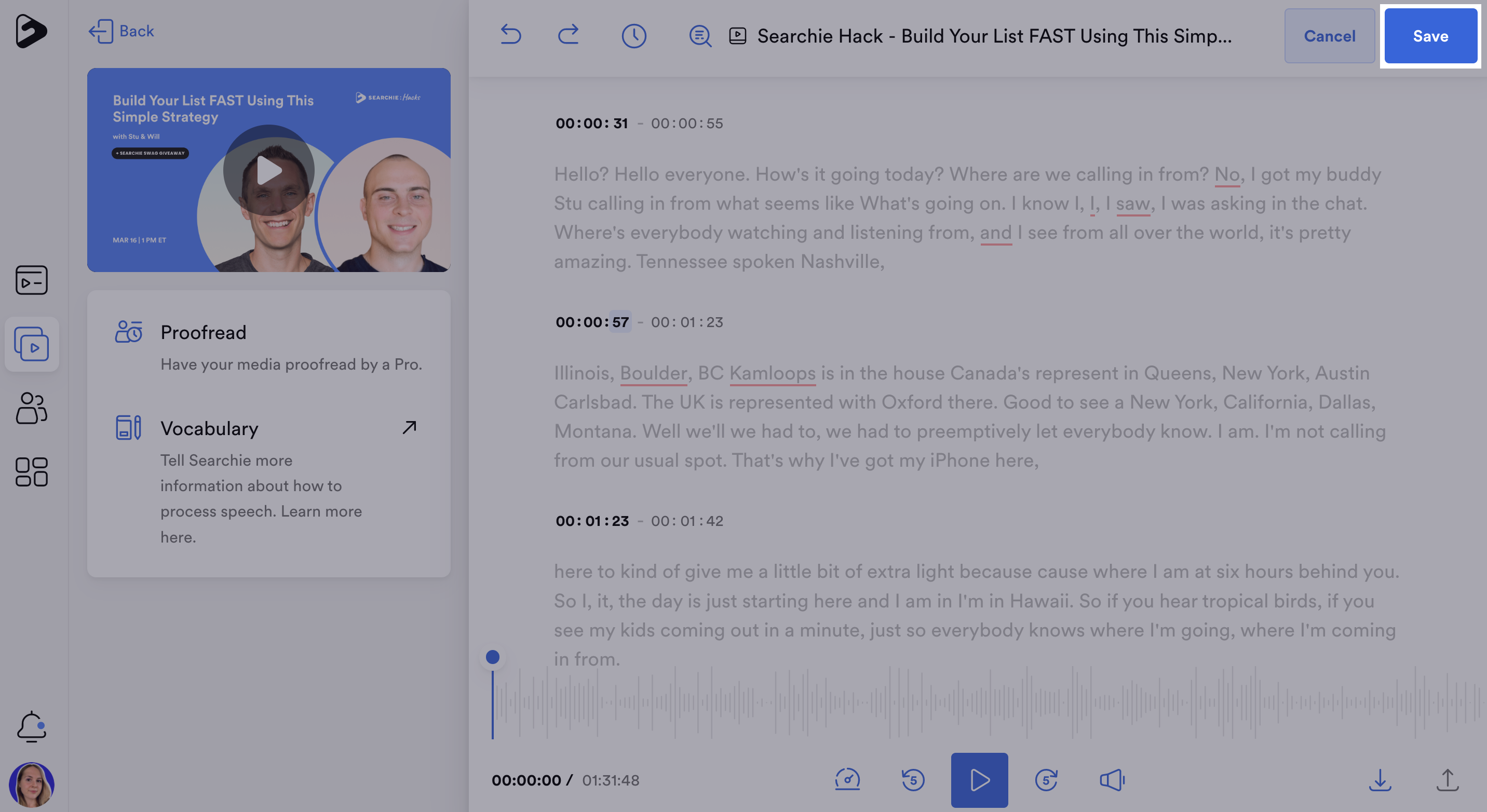Redo the transcript edit
Viewport: 1487px width, 812px height.
point(568,35)
